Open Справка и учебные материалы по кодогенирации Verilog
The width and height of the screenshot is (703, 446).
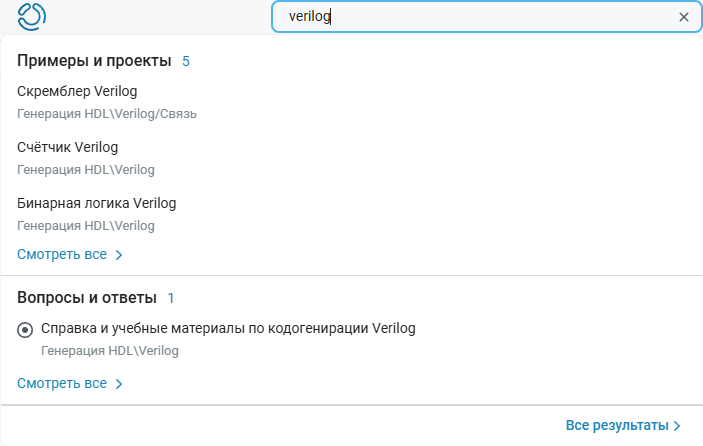(x=228, y=328)
